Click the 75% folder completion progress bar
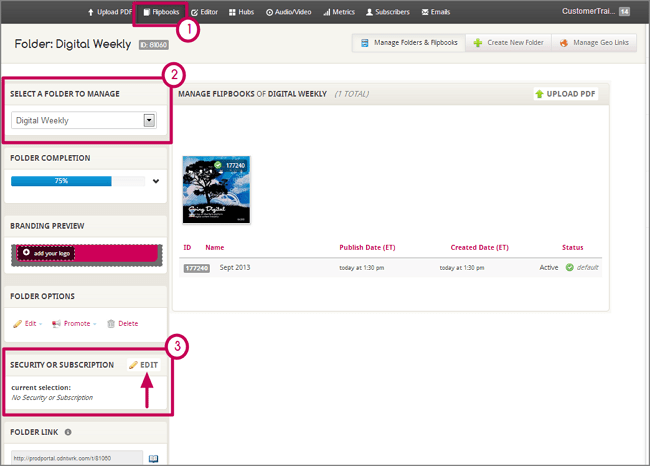The width and height of the screenshot is (650, 466). 78,181
